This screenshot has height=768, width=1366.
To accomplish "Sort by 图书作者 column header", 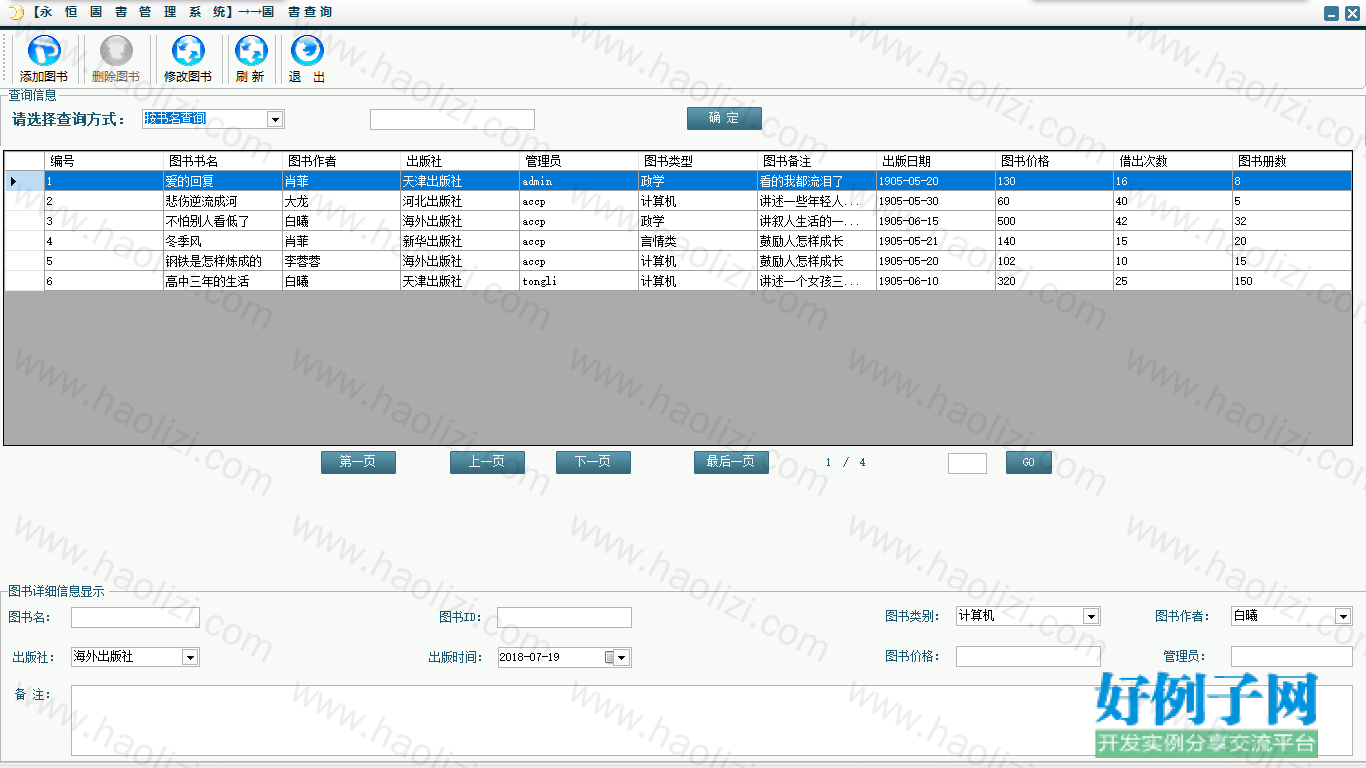I will [x=342, y=161].
